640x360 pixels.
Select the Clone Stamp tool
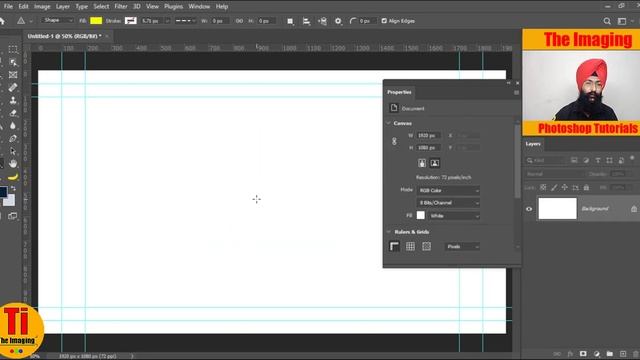[13, 100]
